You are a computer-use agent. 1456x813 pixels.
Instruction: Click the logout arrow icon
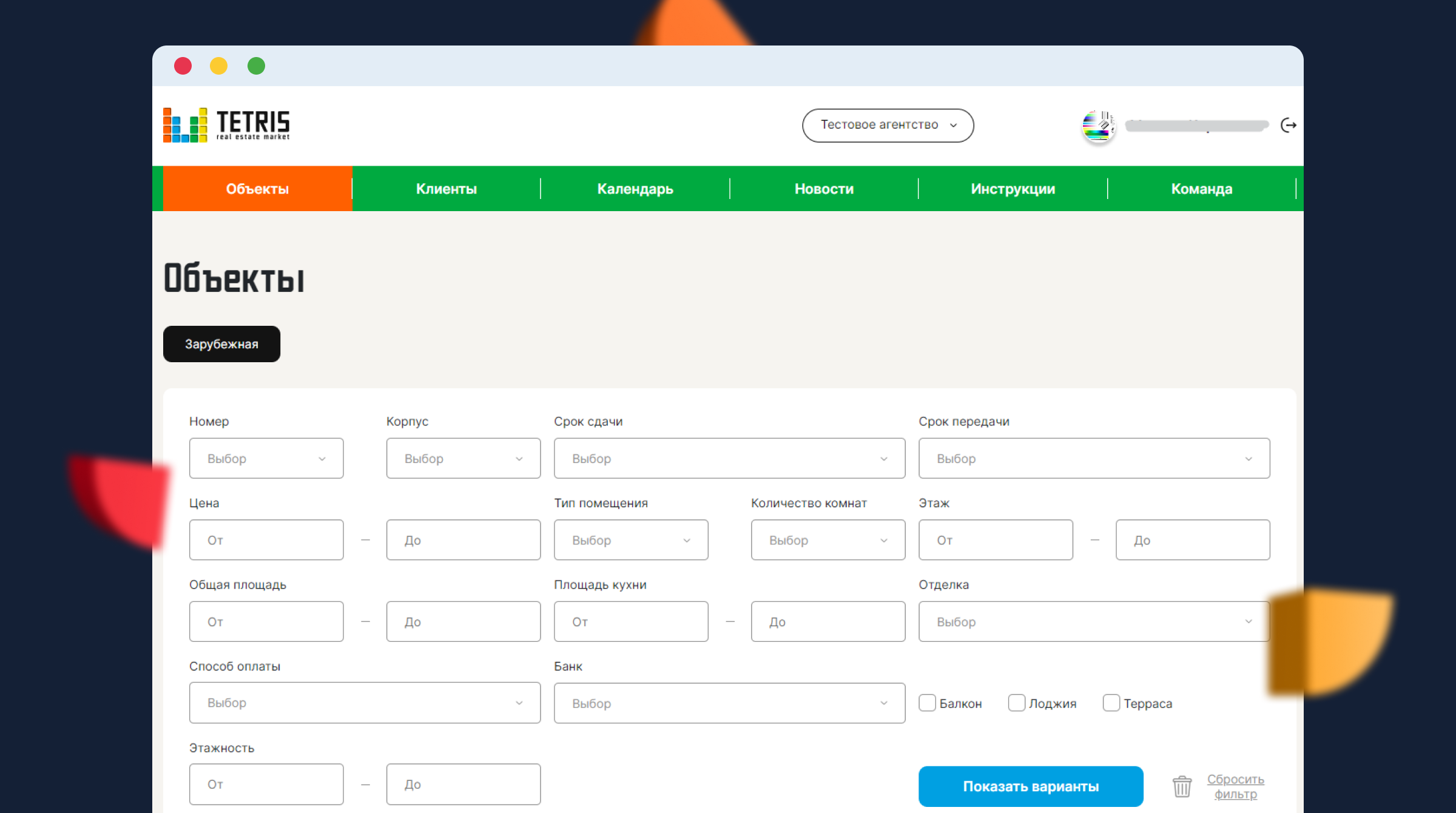click(1288, 126)
